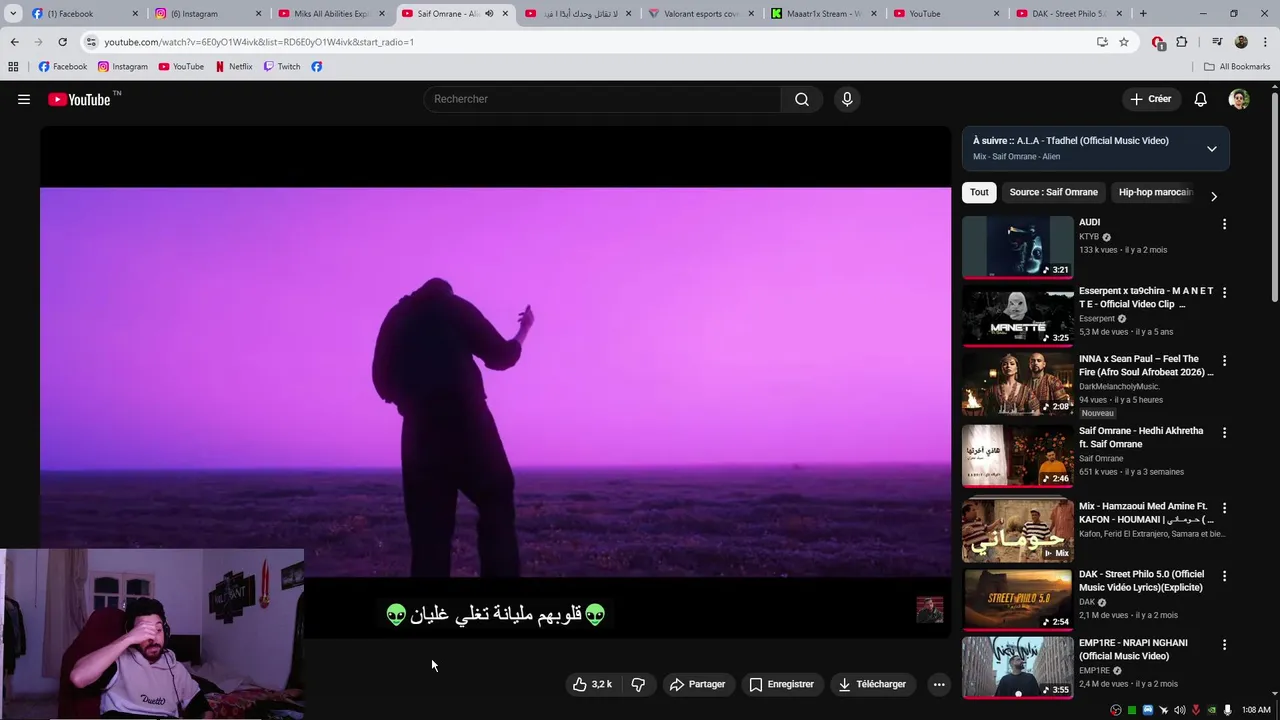1280x720 pixels.
Task: Click the page vertical scrollbar
Action: 1274,195
